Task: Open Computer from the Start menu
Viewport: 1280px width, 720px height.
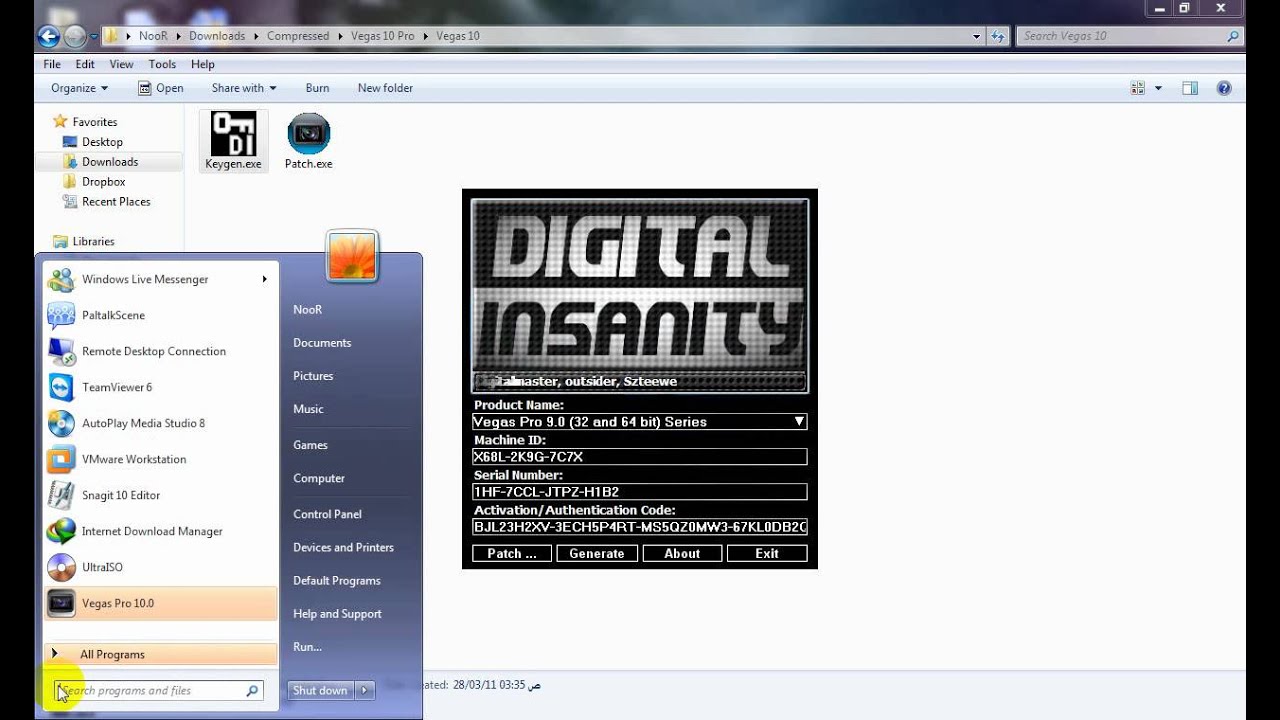Action: [x=319, y=478]
